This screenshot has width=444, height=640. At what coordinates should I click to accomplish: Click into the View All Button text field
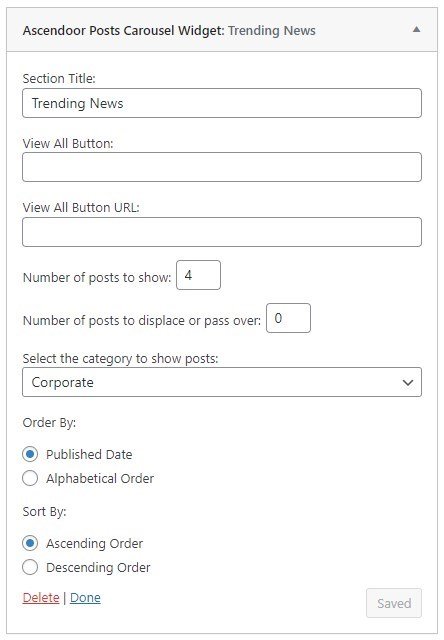pyautogui.click(x=222, y=167)
